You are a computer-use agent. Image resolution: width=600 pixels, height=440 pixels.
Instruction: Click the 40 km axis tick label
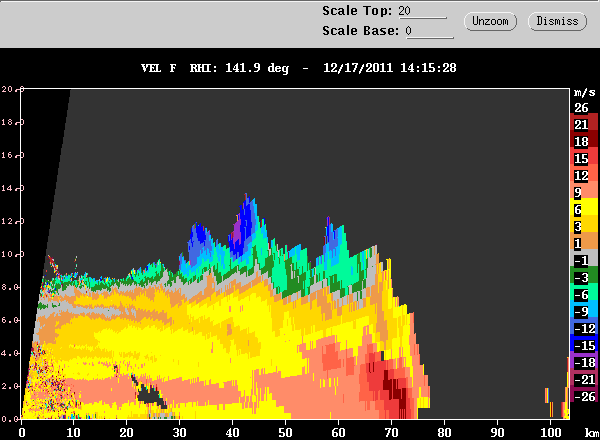[233, 433]
